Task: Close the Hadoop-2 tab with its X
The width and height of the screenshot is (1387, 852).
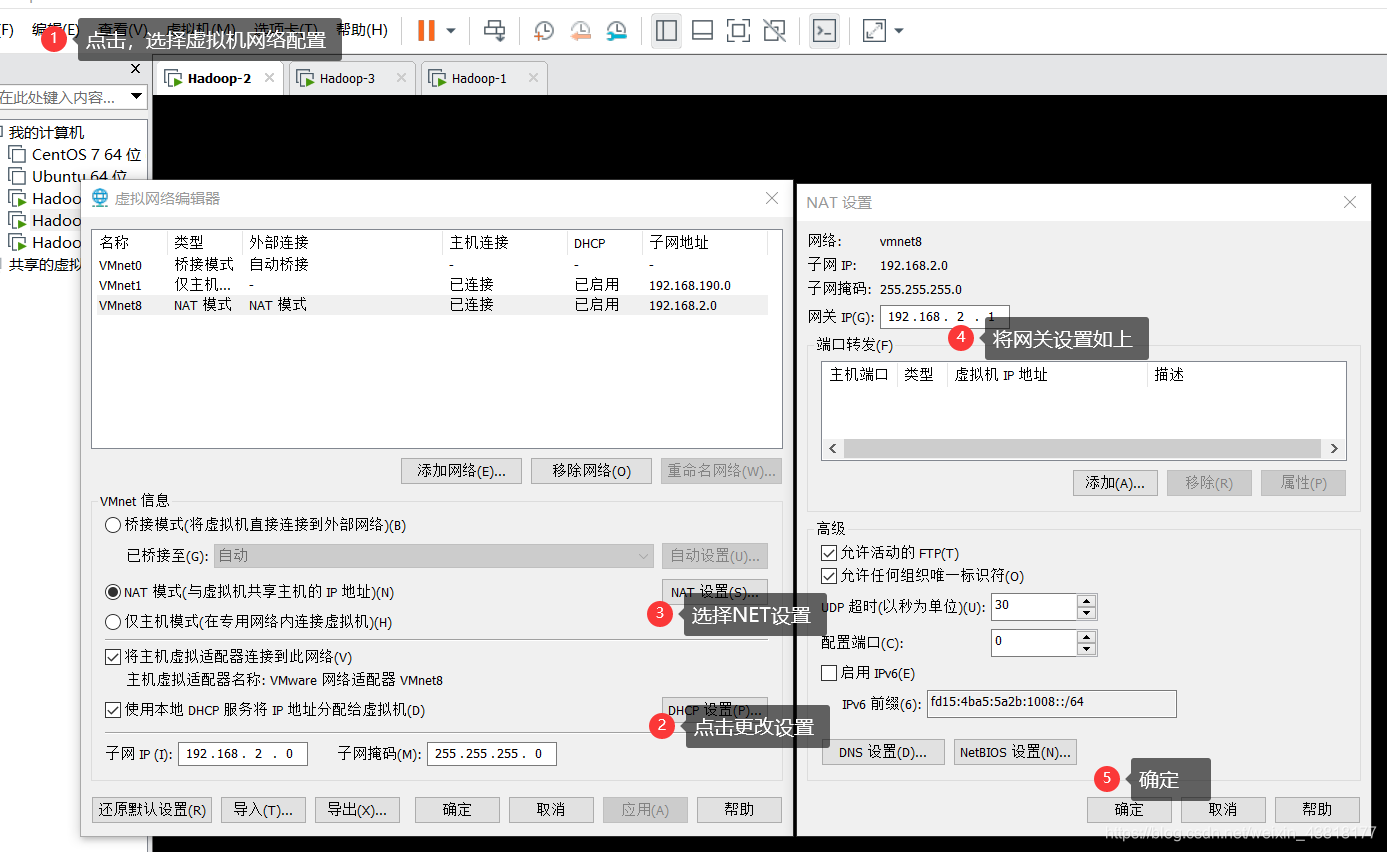Action: tap(269, 77)
